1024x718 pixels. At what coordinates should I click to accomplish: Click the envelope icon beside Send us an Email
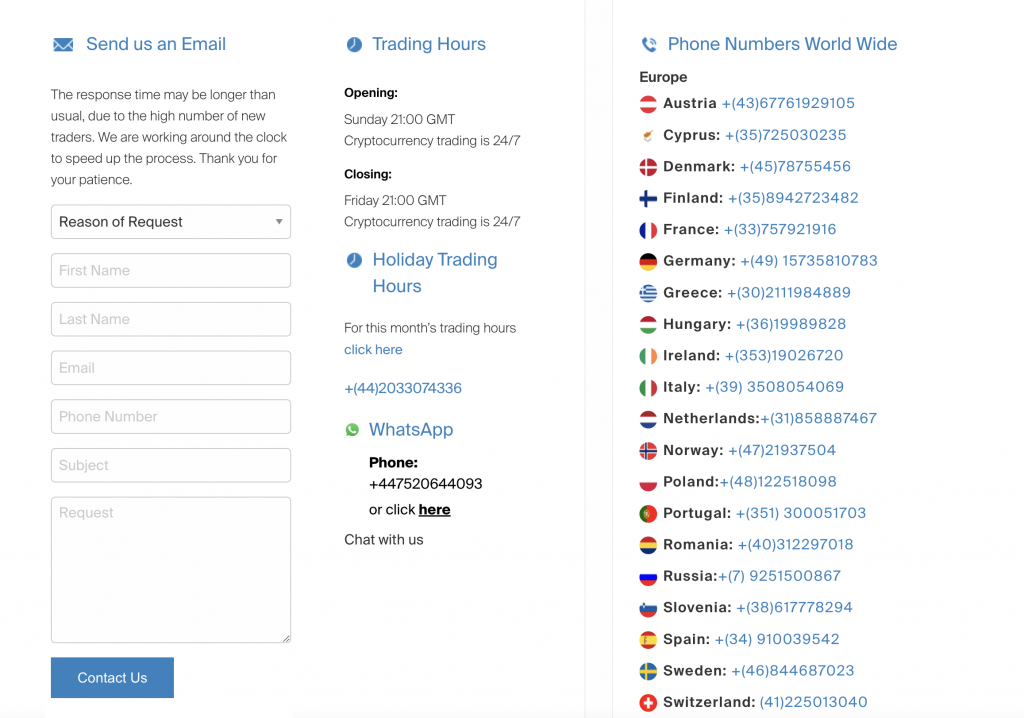click(x=63, y=45)
